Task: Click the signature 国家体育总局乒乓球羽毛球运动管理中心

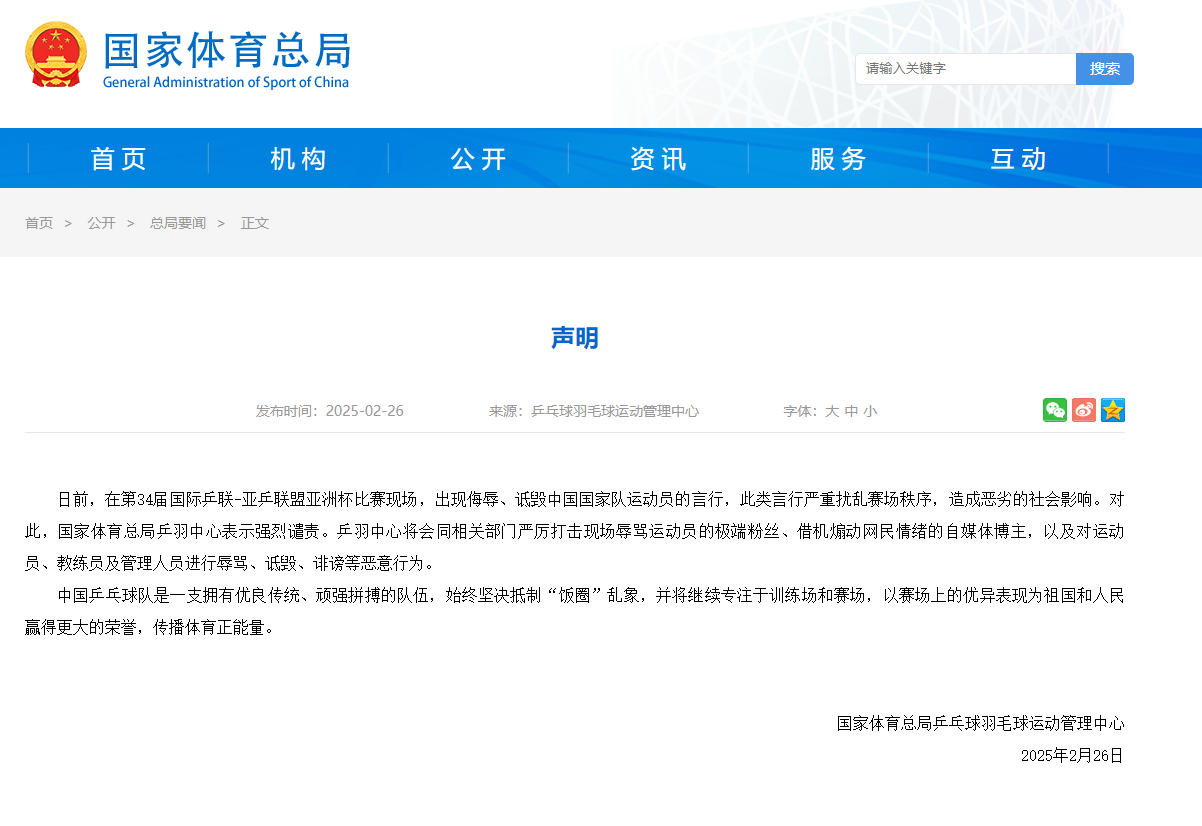Action: 981,723
